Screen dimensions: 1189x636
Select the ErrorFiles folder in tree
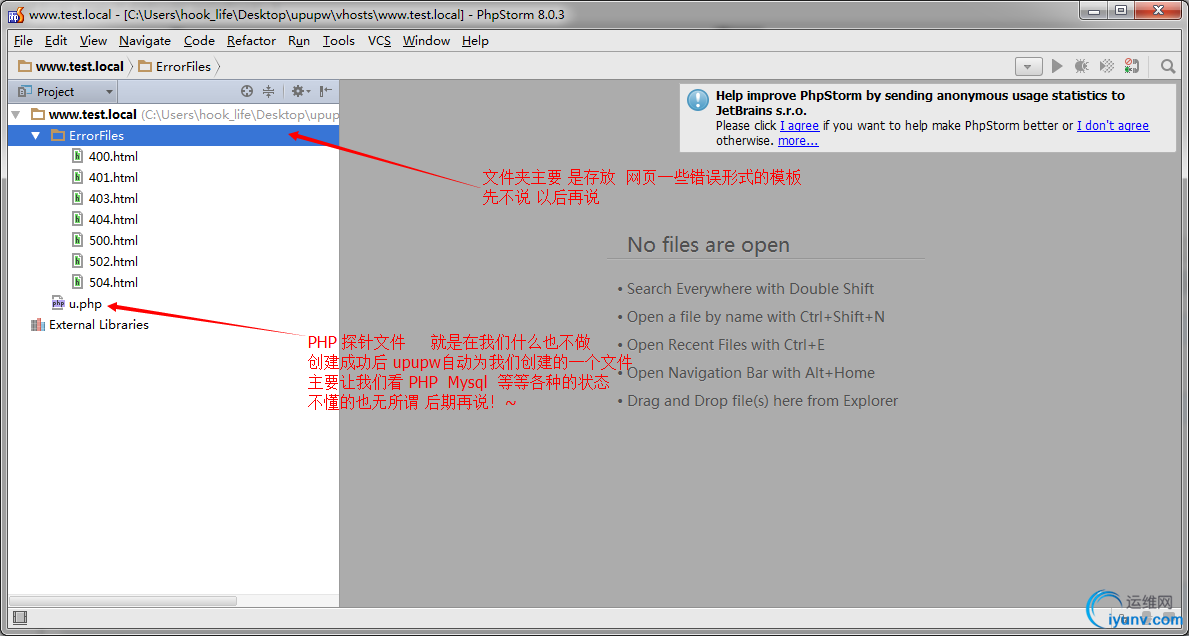pos(173,136)
